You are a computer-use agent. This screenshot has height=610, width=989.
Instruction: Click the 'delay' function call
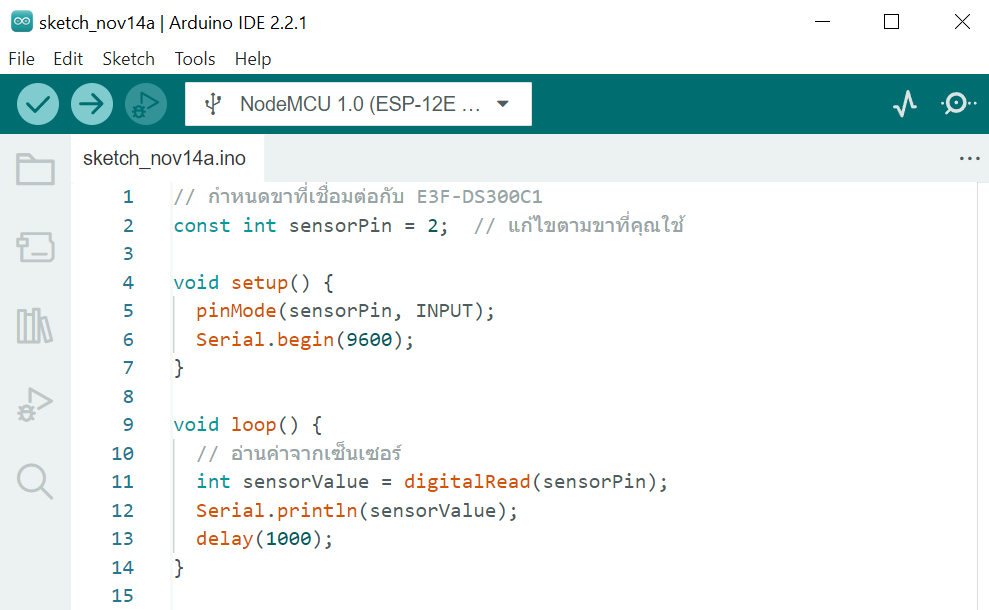tap(225, 539)
